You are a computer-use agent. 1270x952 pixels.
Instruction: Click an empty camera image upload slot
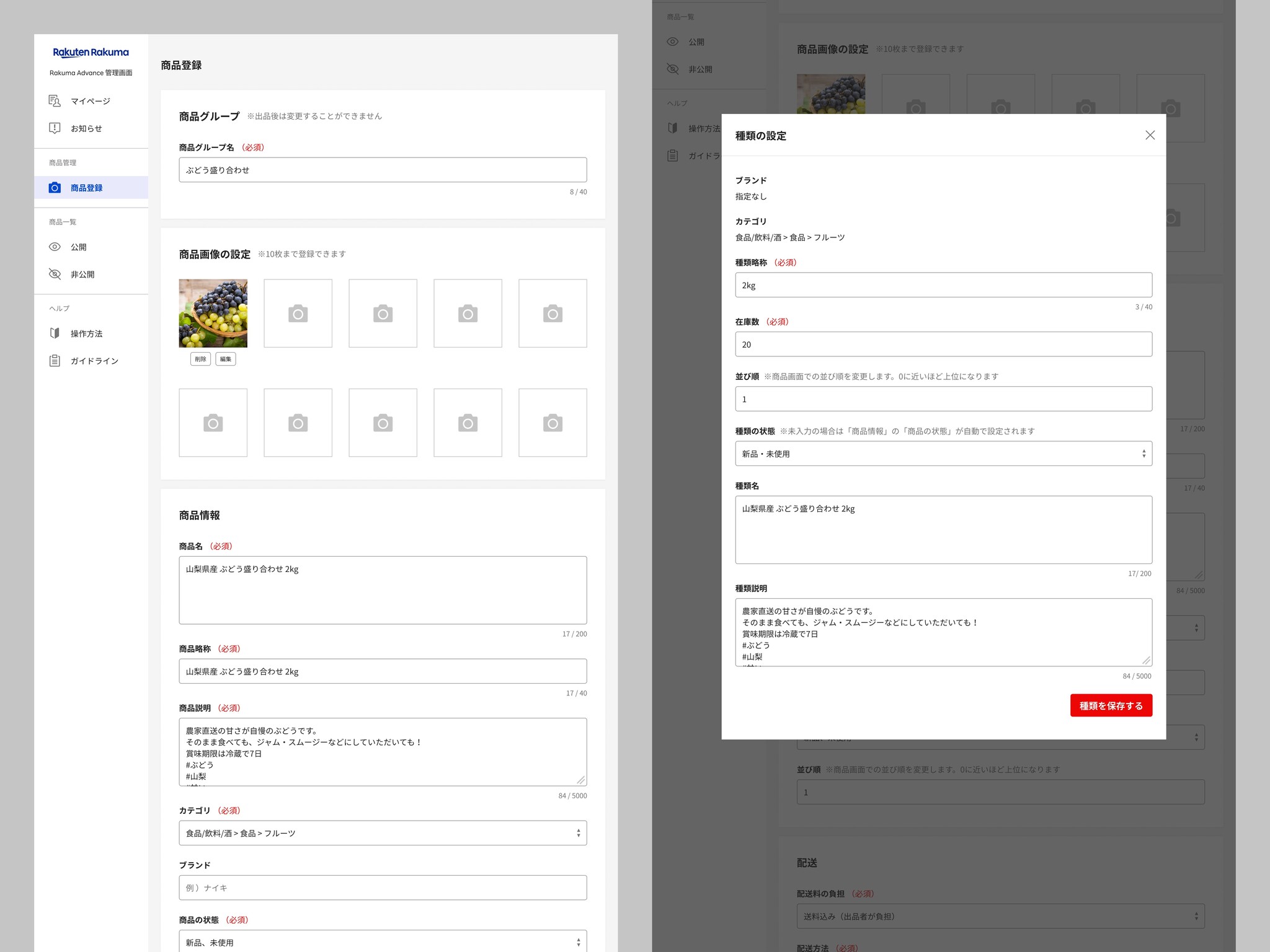click(x=298, y=313)
